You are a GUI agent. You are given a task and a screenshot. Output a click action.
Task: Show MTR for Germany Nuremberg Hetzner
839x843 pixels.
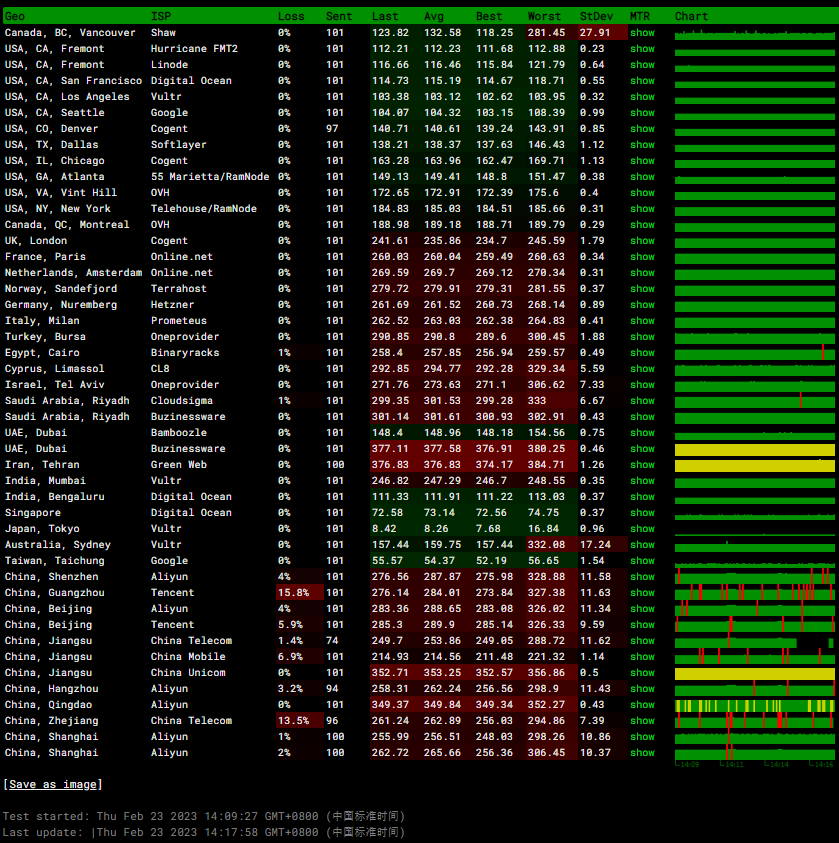tap(642, 305)
